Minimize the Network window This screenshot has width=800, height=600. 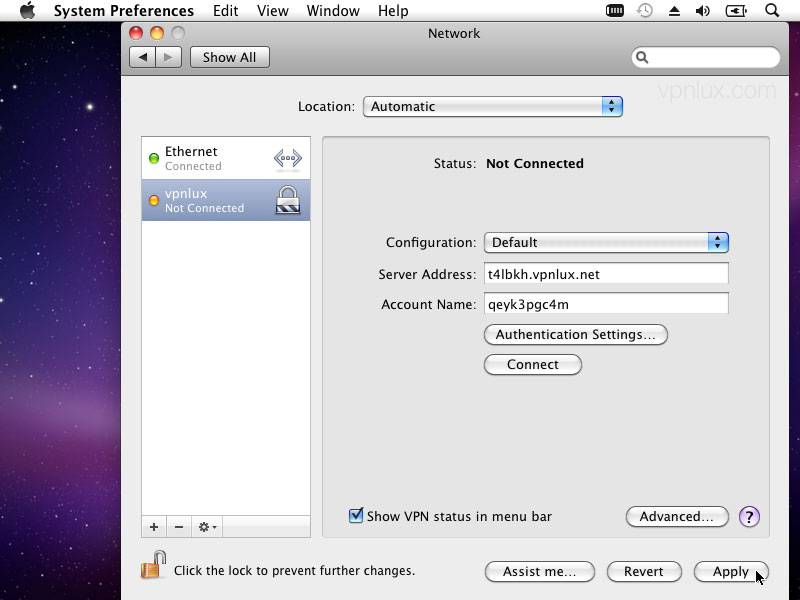157,33
